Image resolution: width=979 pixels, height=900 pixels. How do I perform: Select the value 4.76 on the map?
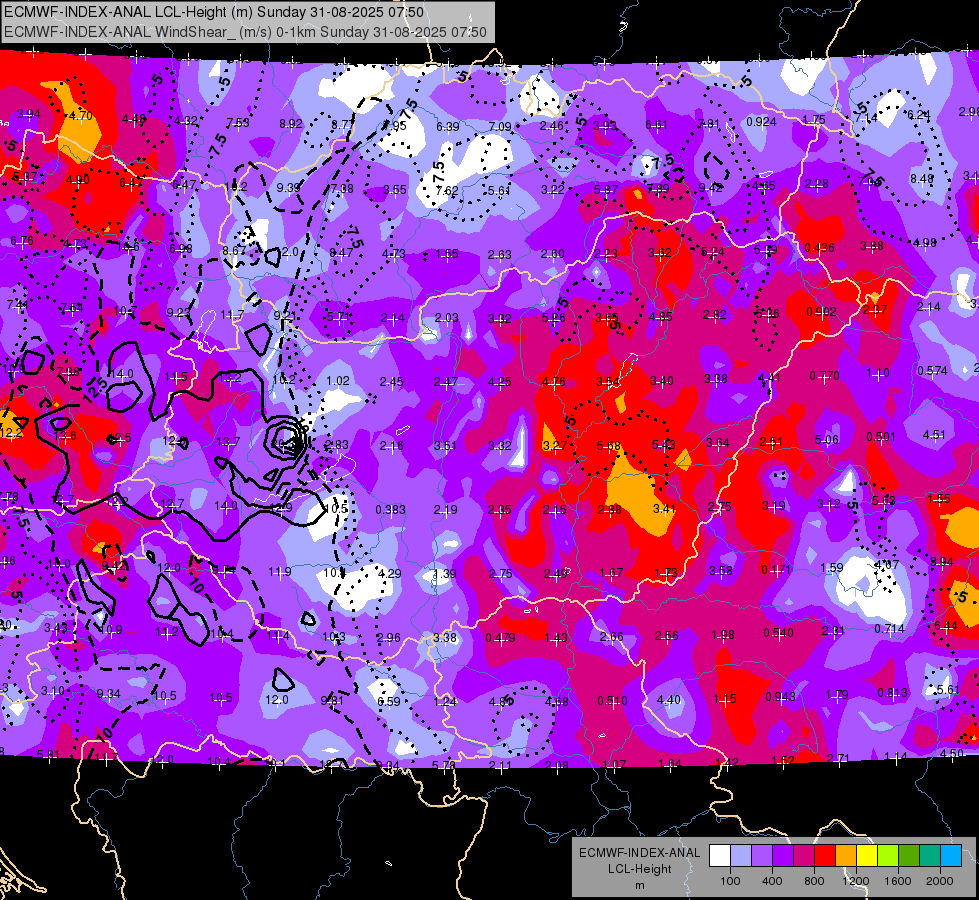(x=554, y=382)
